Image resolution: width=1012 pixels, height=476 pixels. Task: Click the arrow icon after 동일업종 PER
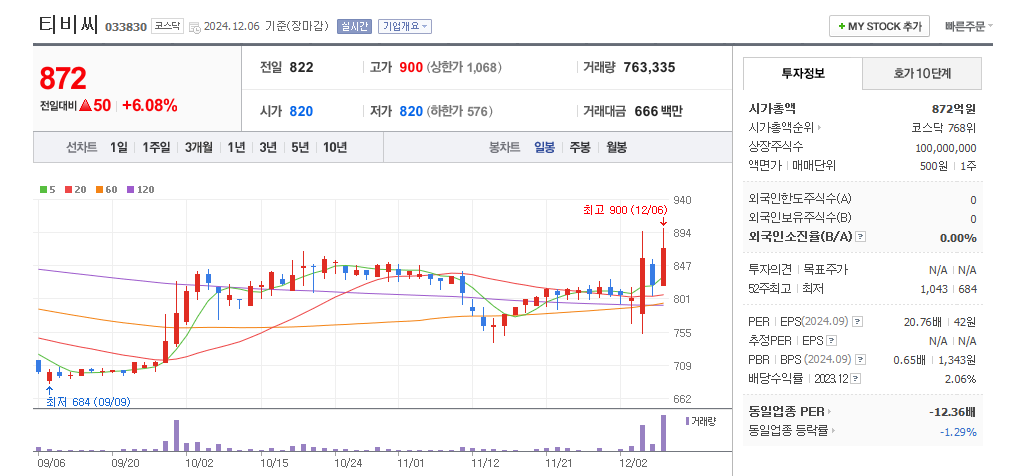(x=830, y=412)
